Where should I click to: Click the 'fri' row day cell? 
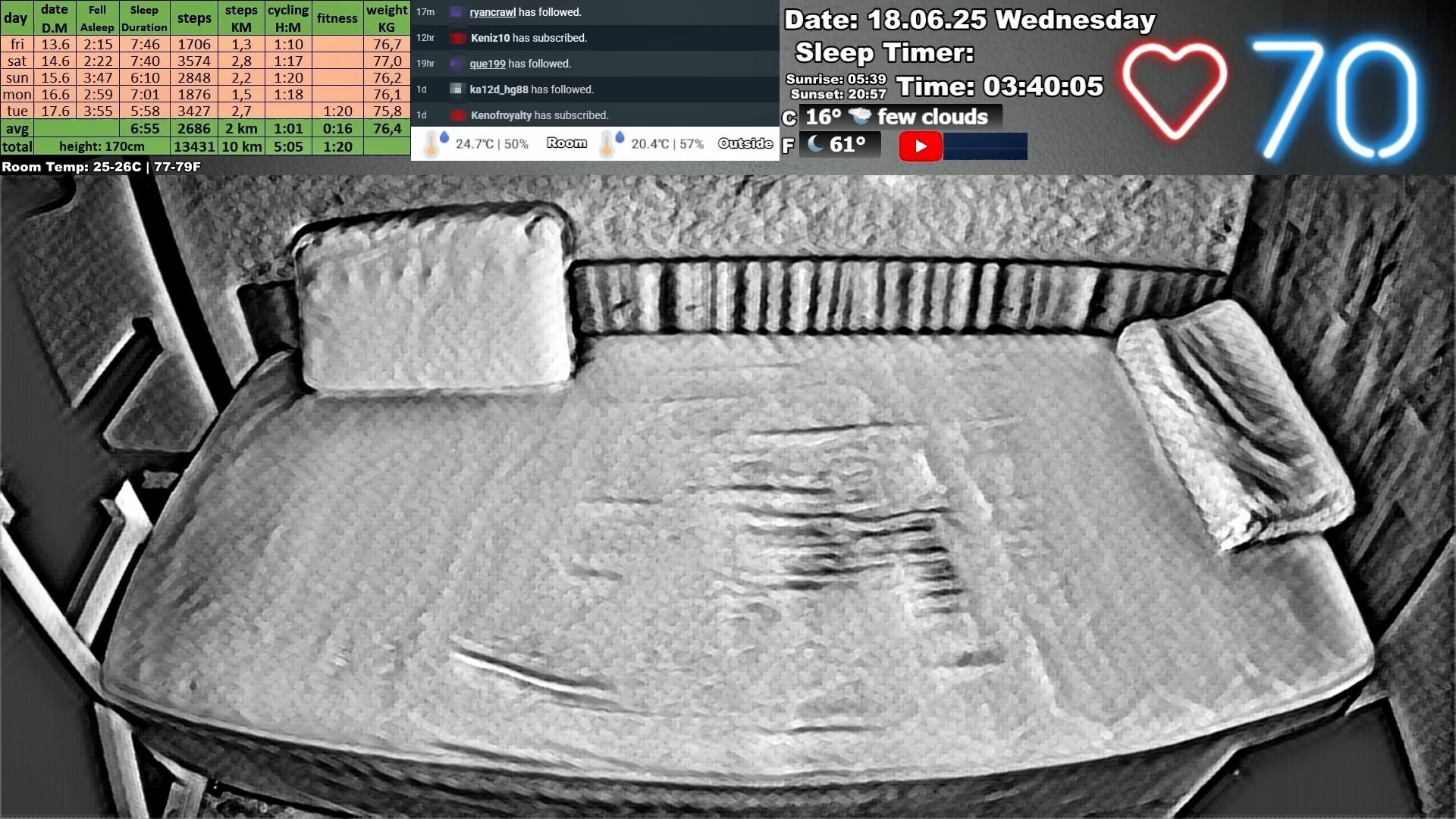pos(17,44)
